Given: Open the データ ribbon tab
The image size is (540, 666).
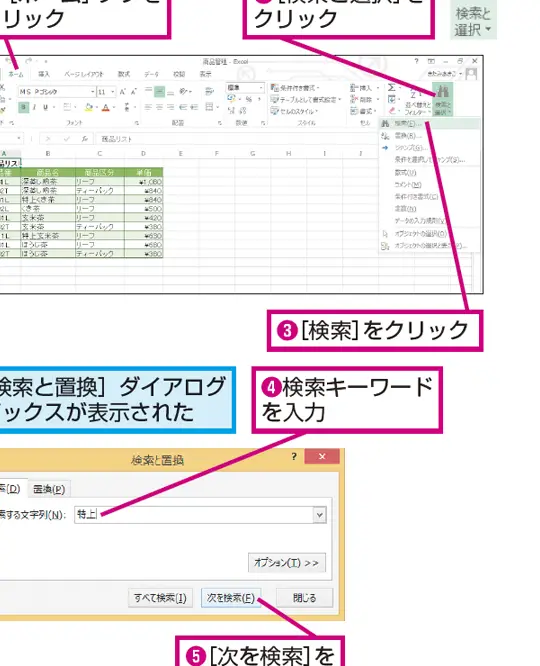Looking at the screenshot, I should pos(151,74).
